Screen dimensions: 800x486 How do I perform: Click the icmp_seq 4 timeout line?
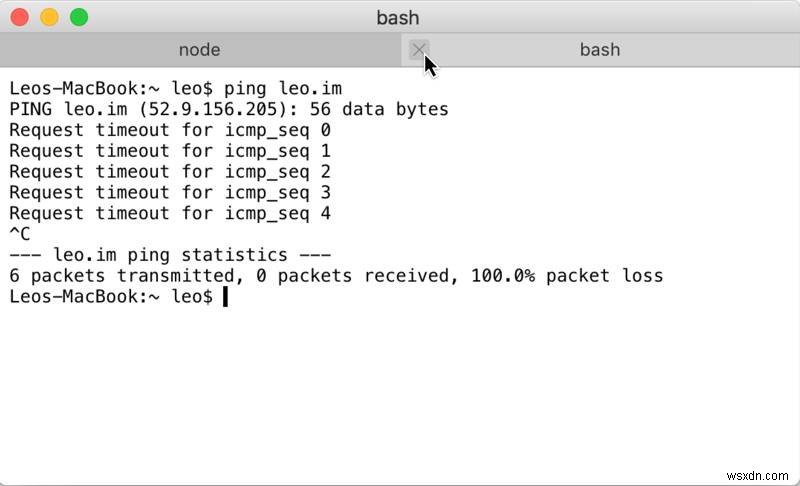[170, 213]
